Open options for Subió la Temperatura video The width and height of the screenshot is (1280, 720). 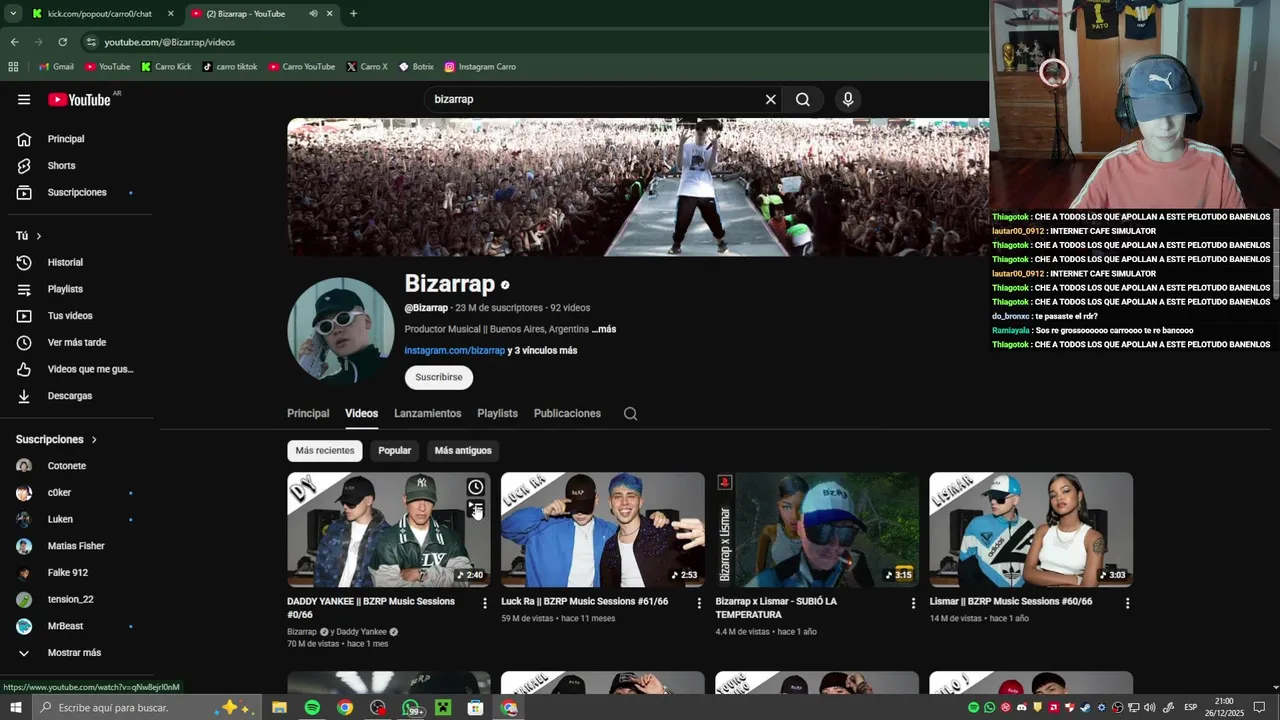[913, 603]
